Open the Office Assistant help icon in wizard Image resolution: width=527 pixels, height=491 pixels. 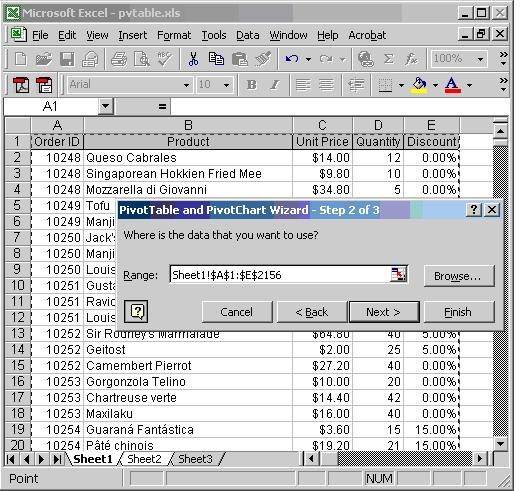(x=136, y=312)
